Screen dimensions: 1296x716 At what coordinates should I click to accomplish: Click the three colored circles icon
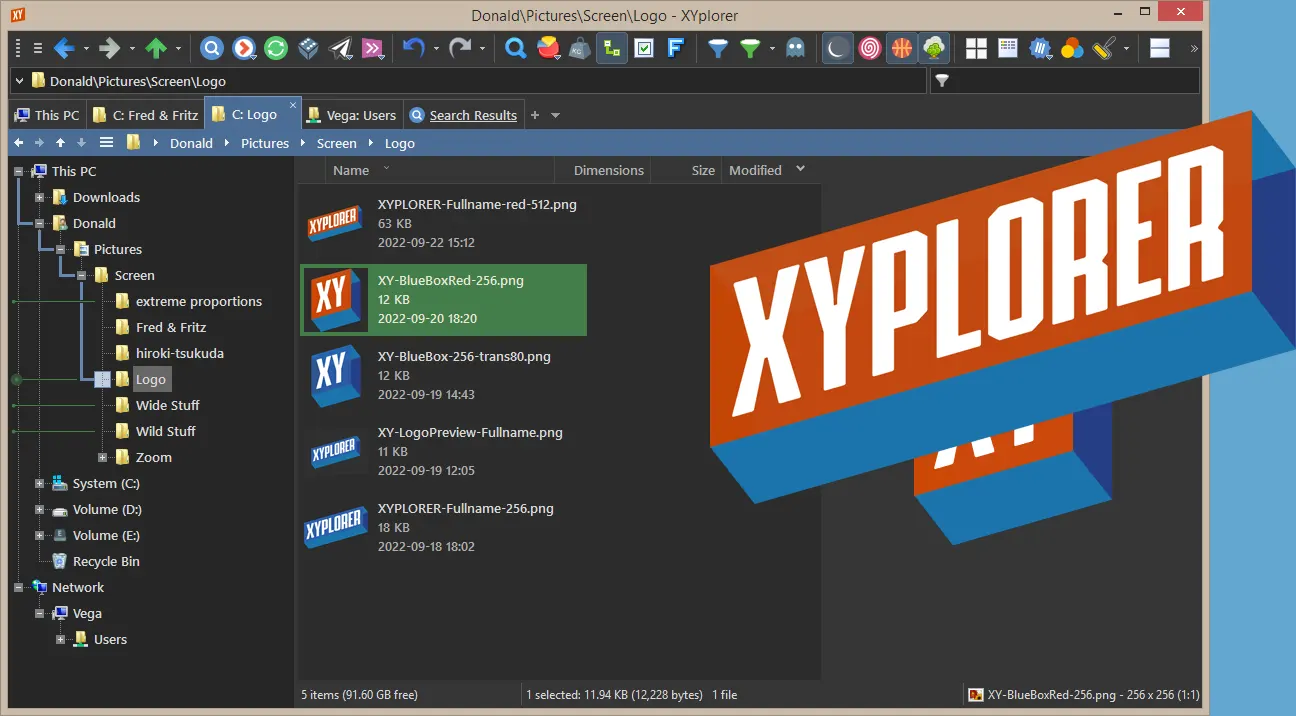click(x=1072, y=48)
